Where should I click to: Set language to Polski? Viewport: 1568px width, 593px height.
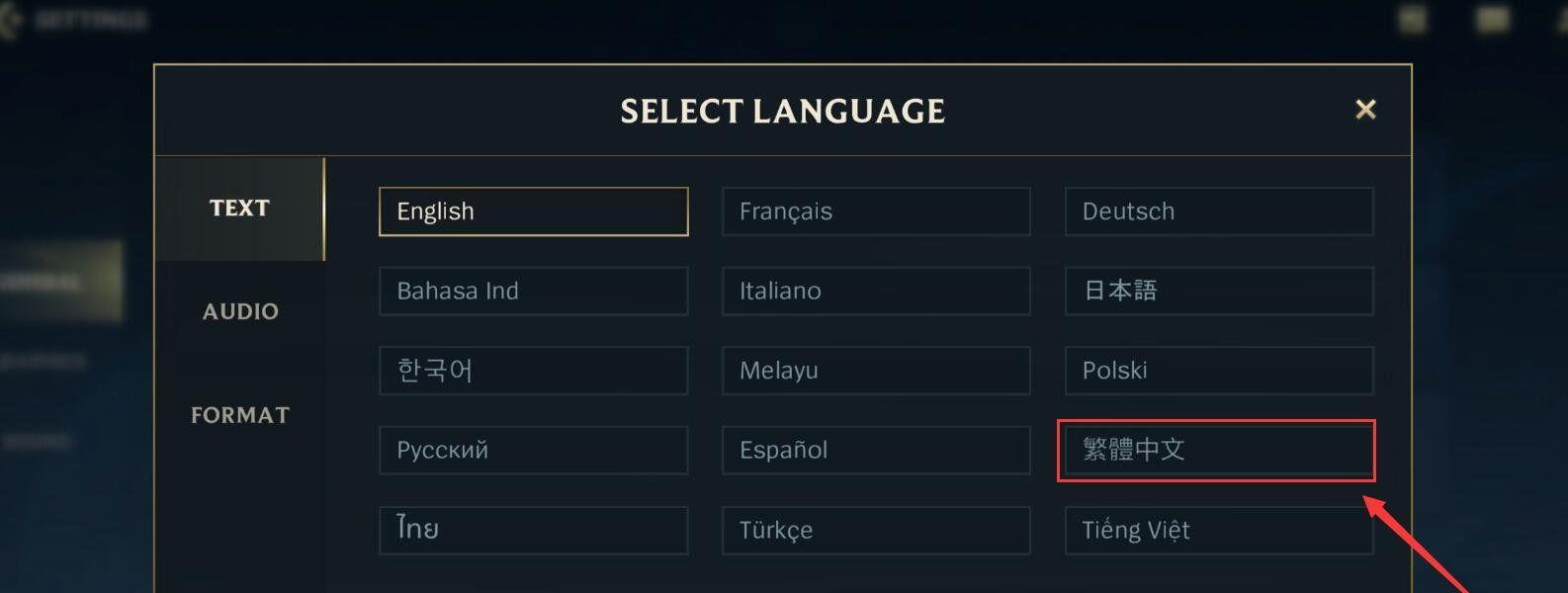tap(1219, 371)
